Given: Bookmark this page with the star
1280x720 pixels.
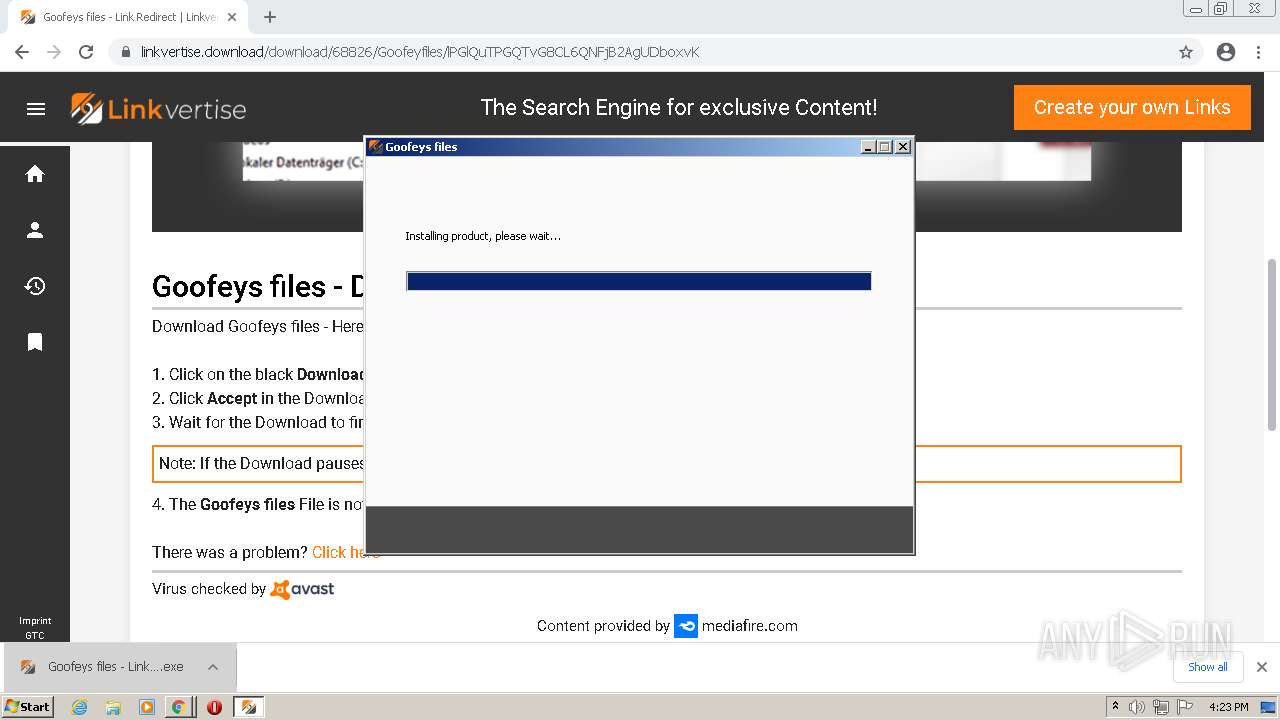Looking at the screenshot, I should (x=1186, y=52).
